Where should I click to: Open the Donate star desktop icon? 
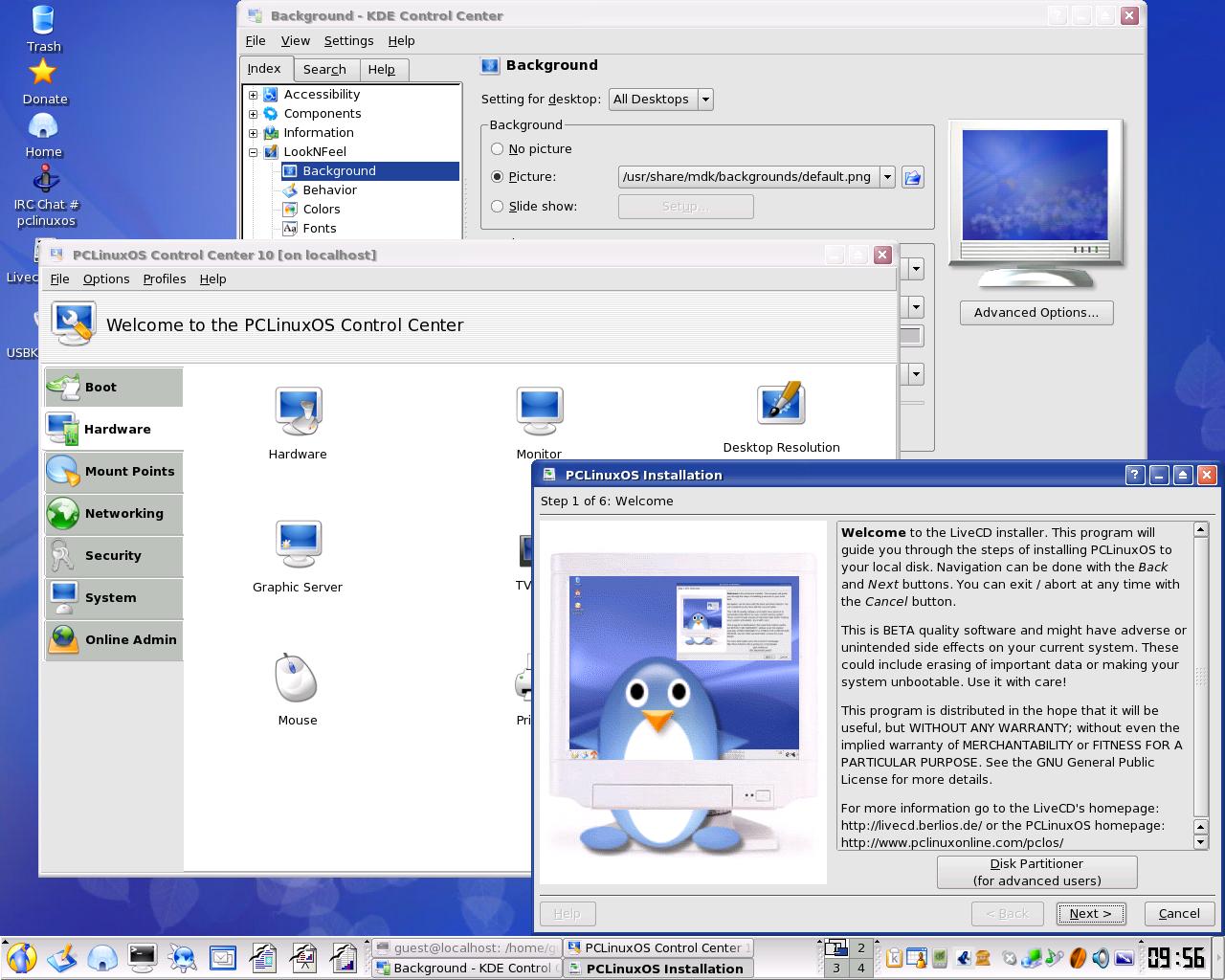tap(45, 81)
